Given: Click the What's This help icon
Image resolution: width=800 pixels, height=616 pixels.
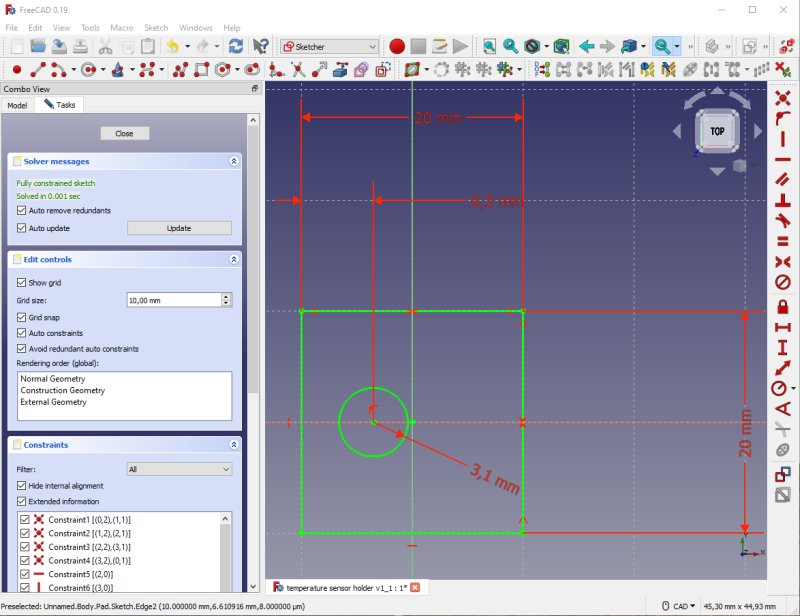Looking at the screenshot, I should pos(260,46).
